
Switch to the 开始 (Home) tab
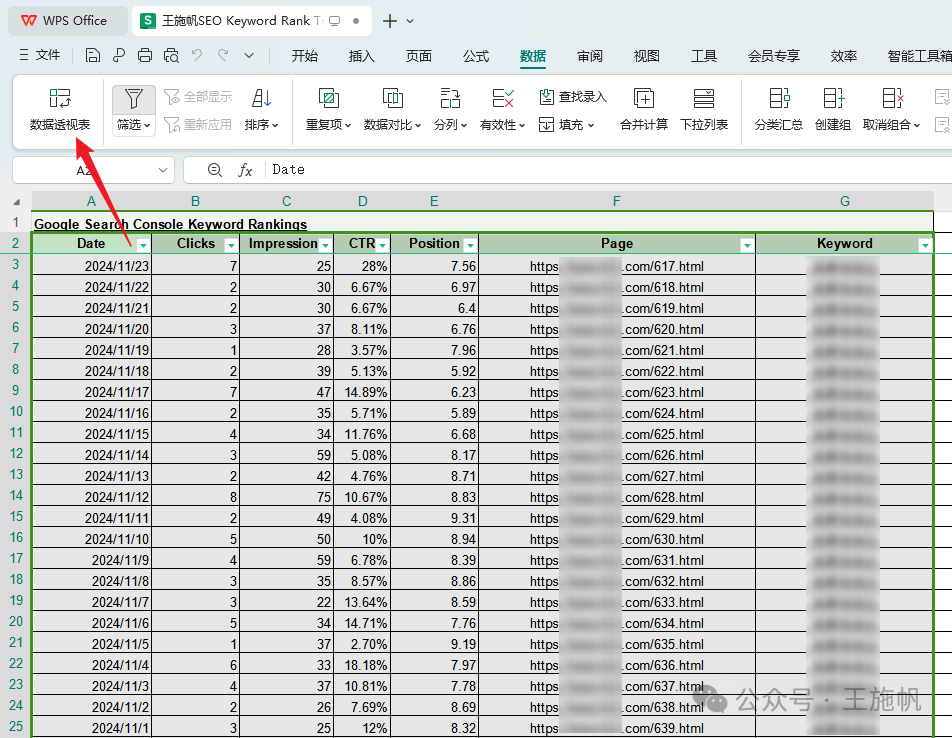pyautogui.click(x=304, y=56)
